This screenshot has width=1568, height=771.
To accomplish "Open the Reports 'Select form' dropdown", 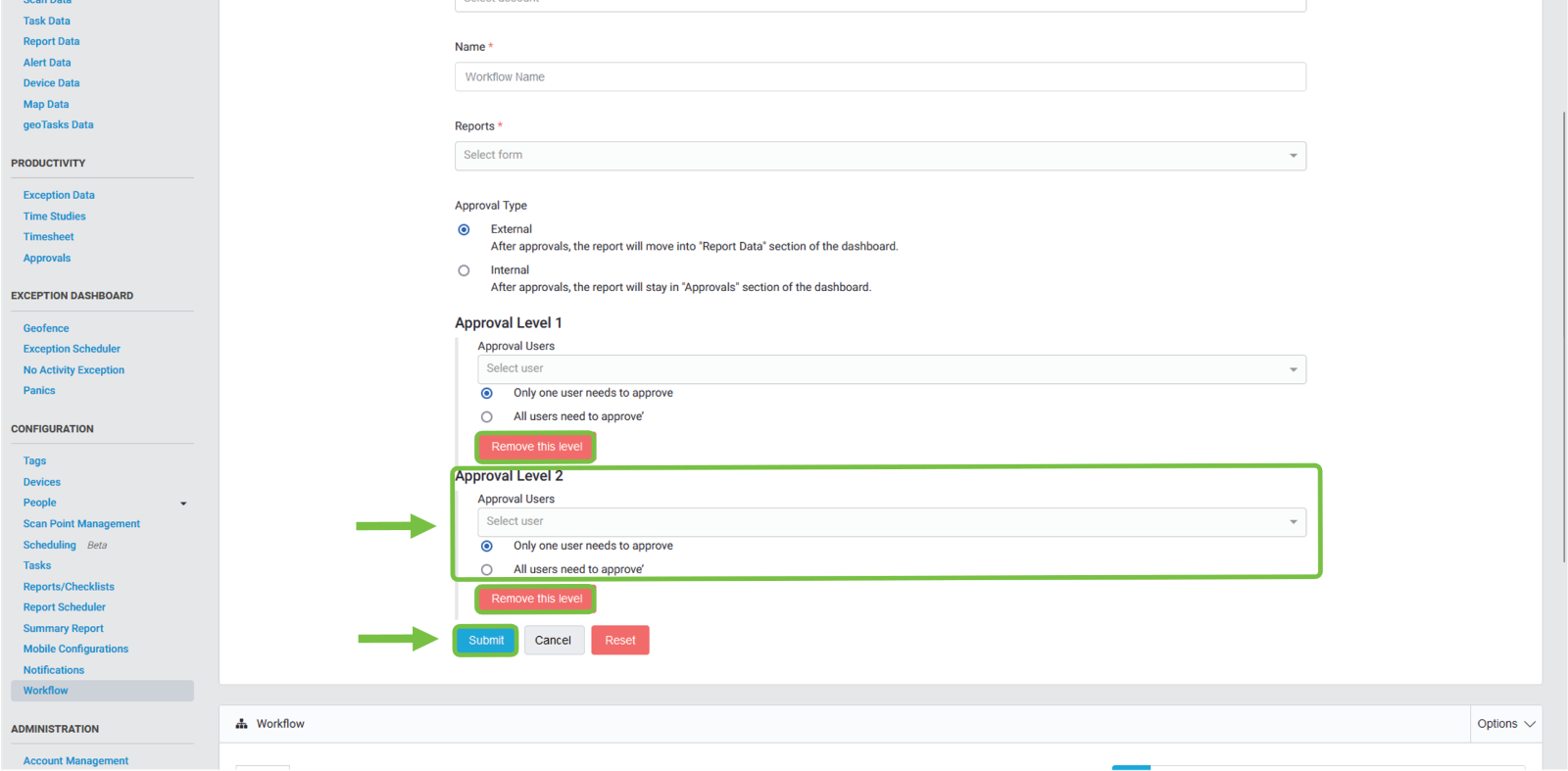I will 879,156.
